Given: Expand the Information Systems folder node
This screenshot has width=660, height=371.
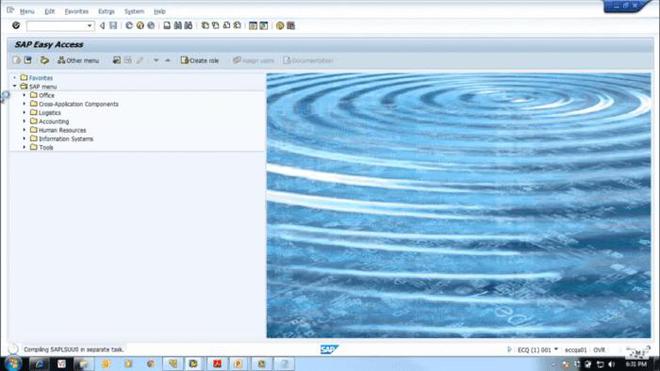Looking at the screenshot, I should coord(24,139).
